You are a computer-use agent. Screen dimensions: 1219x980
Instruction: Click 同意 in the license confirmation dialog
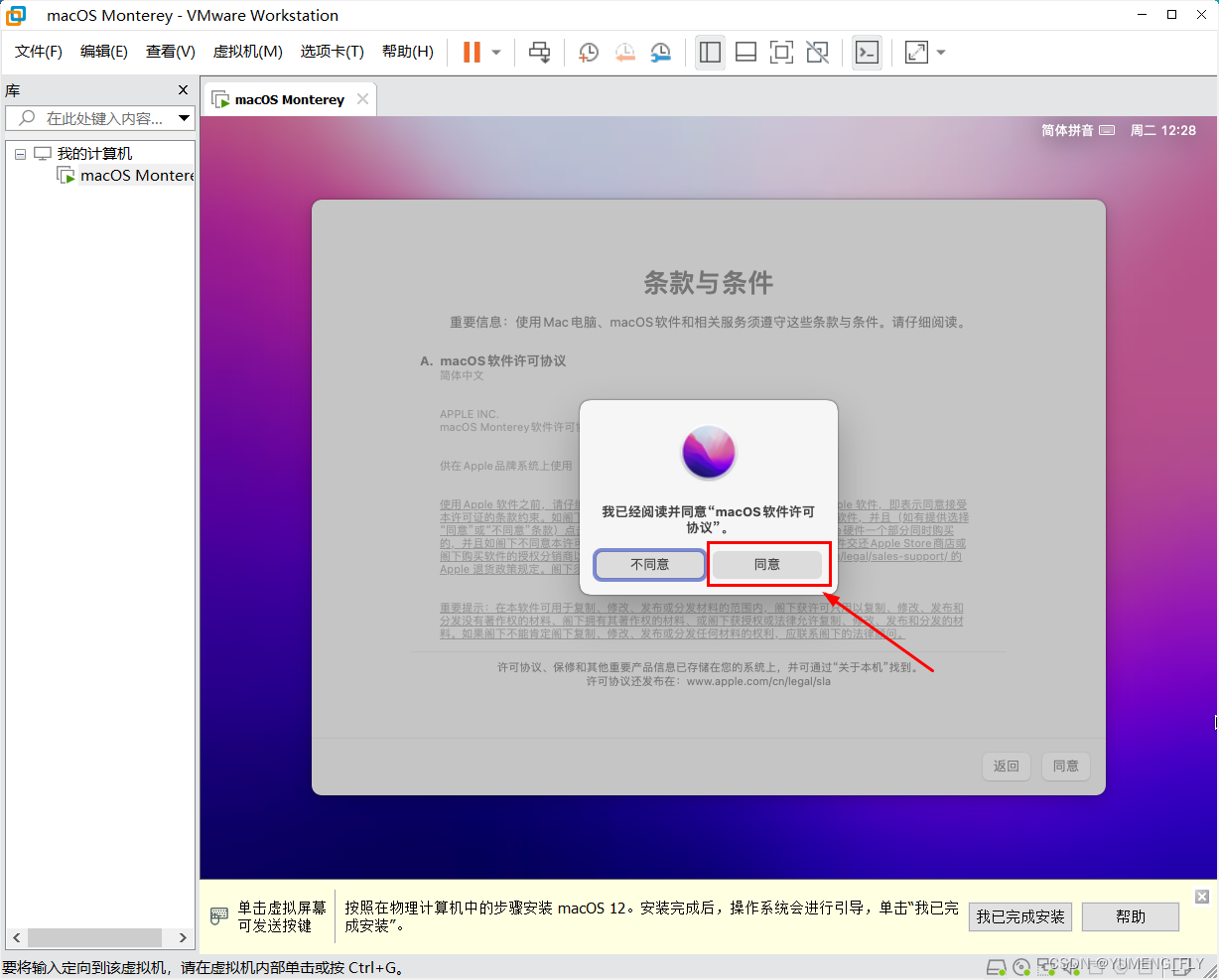coord(767,564)
